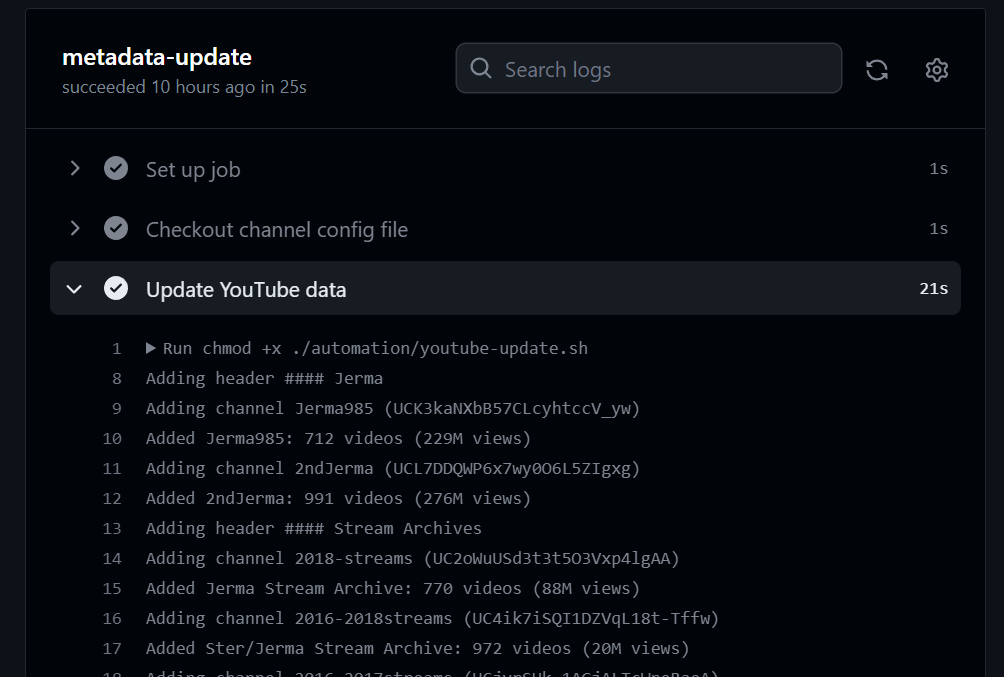Click the Added 2ndJerma: 991 videos line

(x=339, y=498)
